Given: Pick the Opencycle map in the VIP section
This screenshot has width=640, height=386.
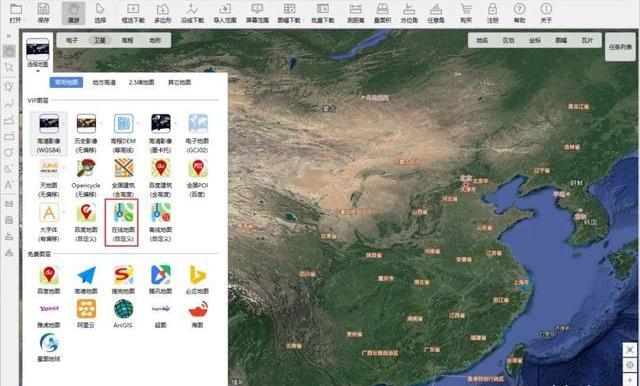Looking at the screenshot, I should coord(86,178).
